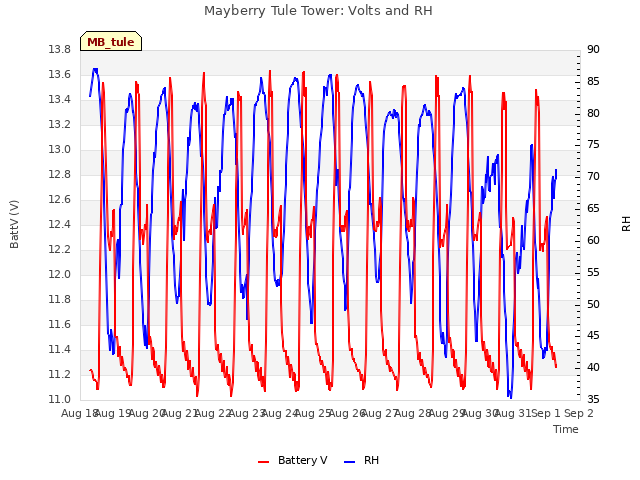Click the 55 tick on RH axis
640x480 pixels.
[x=593, y=272]
